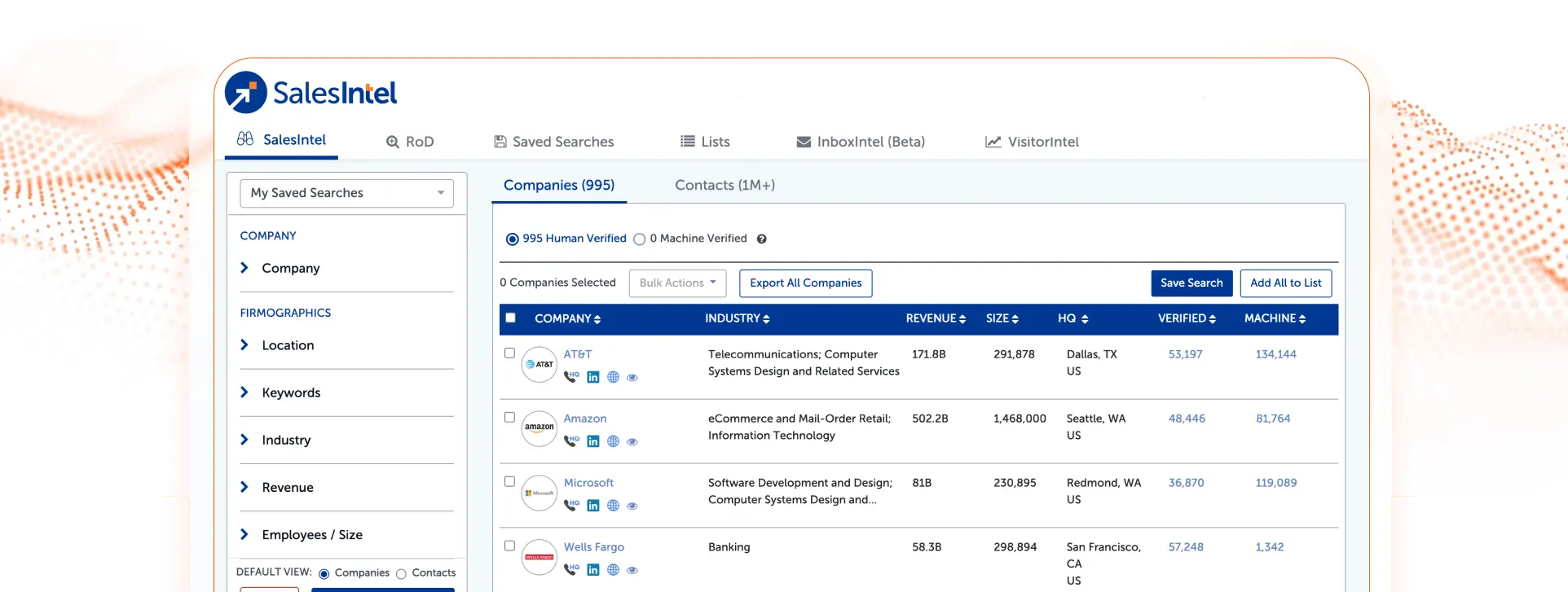Open Bulk Actions dropdown
The width and height of the screenshot is (1568, 592).
click(678, 283)
